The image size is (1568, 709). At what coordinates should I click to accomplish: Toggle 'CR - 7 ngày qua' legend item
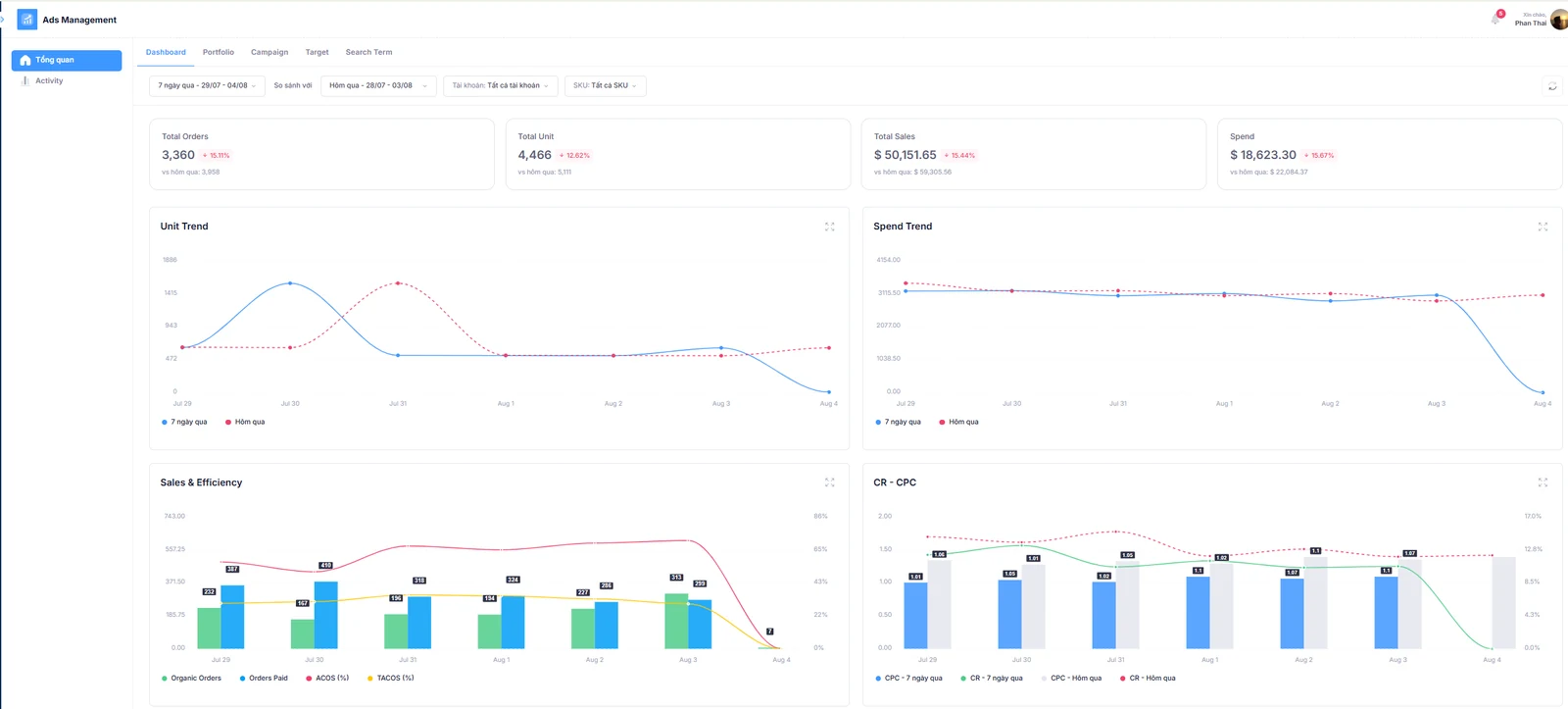click(x=991, y=678)
